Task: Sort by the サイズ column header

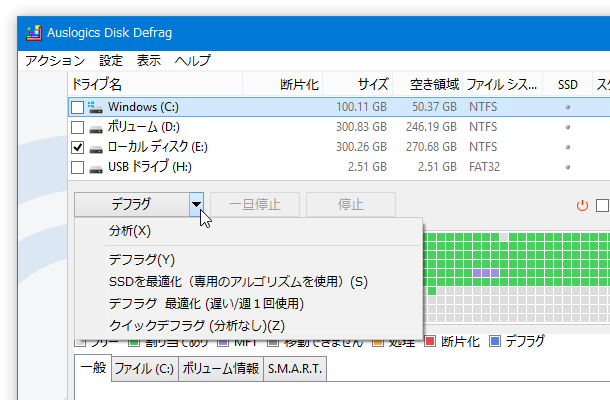Action: pos(358,84)
